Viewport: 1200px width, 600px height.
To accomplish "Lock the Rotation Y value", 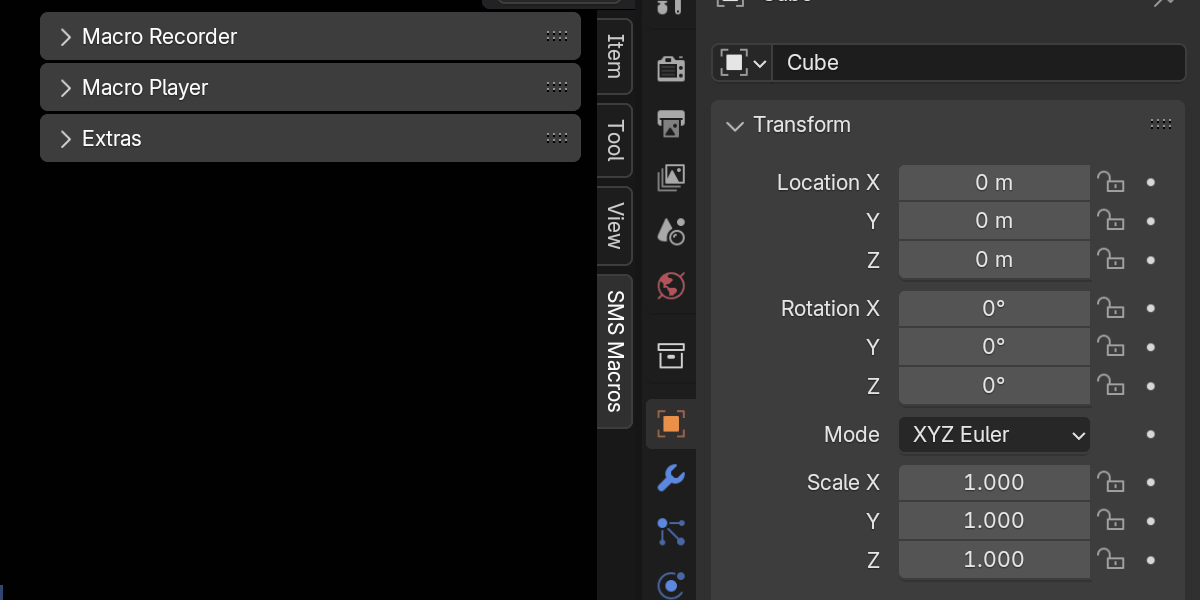I will pyautogui.click(x=1110, y=347).
